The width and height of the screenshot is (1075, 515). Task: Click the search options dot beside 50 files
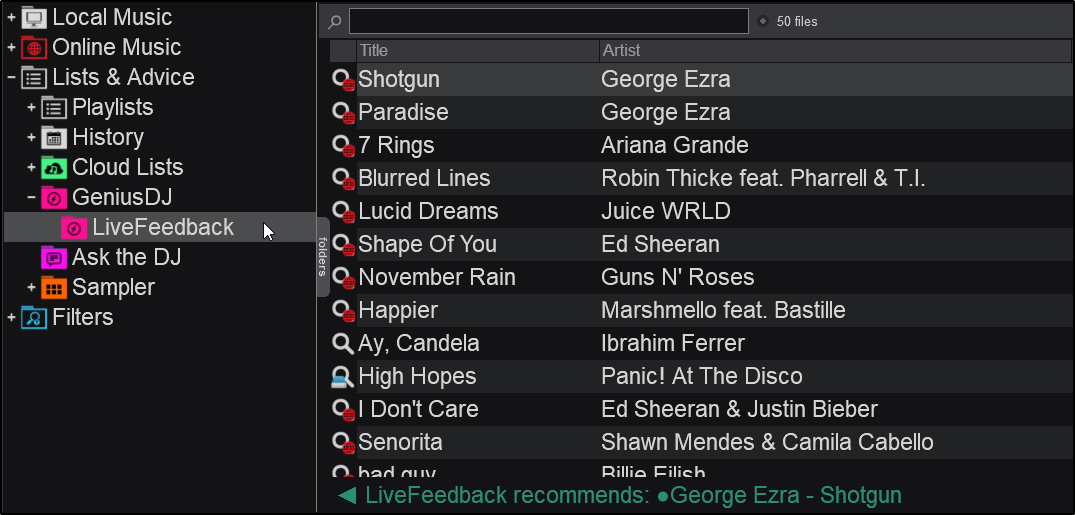[x=763, y=21]
